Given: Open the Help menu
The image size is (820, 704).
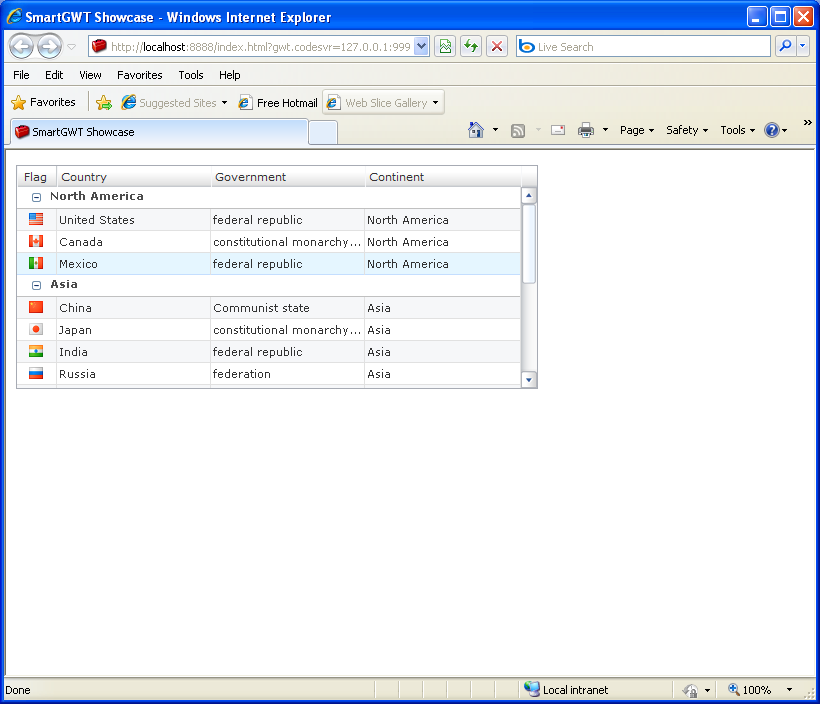Looking at the screenshot, I should [x=230, y=75].
